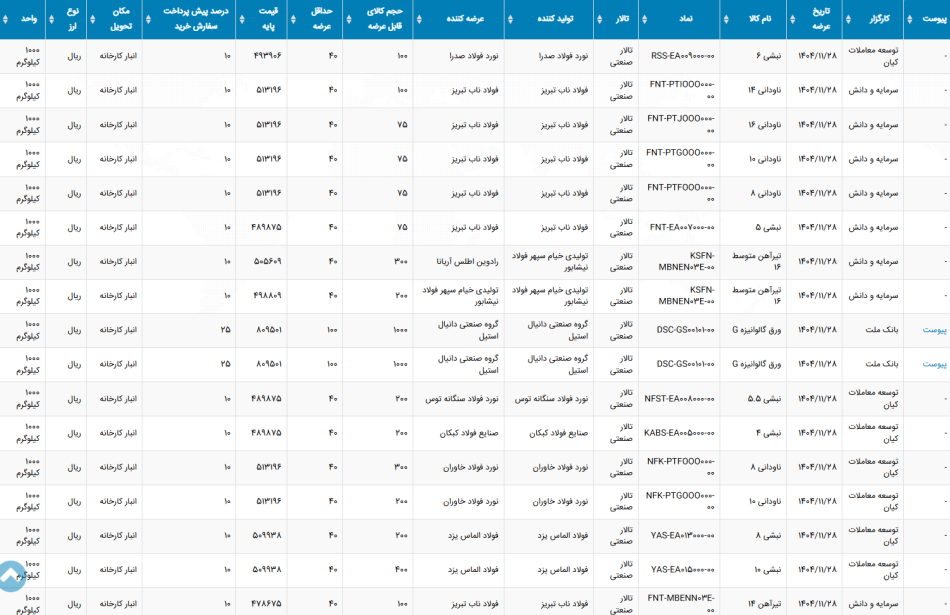The width and height of the screenshot is (950, 615).
Task: Select the product cell ناودانی ۱۴
Action: tap(764, 90)
